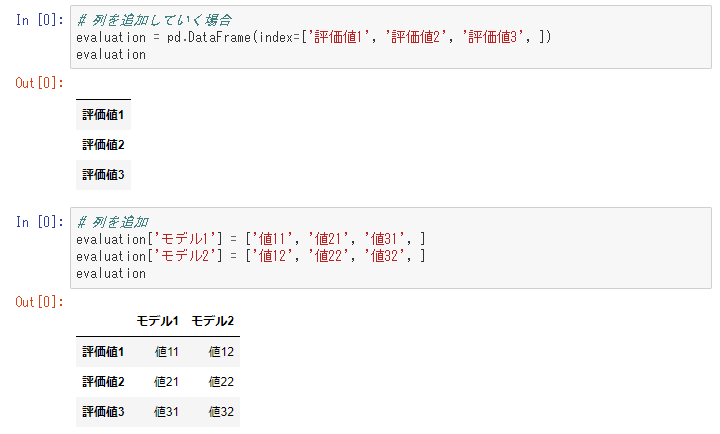720x434 pixels.
Task: Click the second code cell adding モデル columns
Action: click(x=391, y=248)
